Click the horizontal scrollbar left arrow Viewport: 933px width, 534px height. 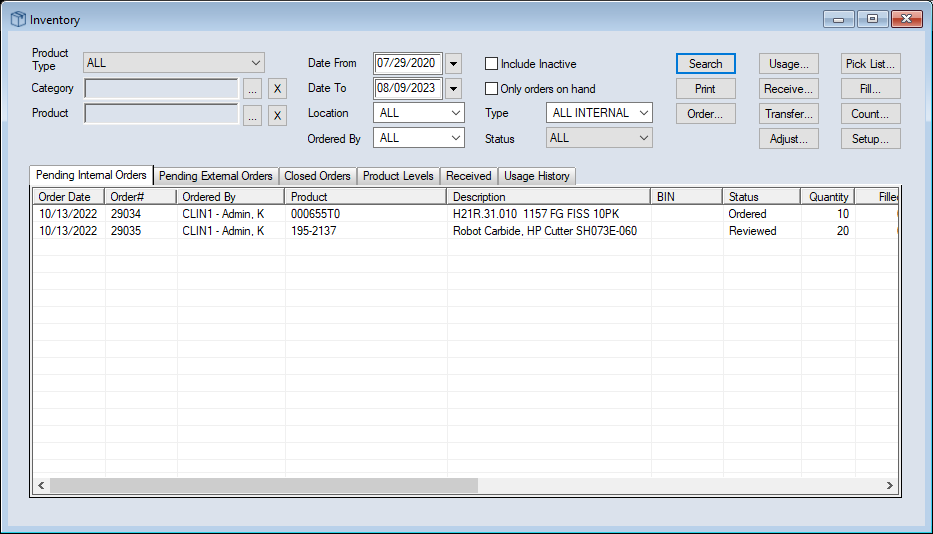tap(42, 485)
